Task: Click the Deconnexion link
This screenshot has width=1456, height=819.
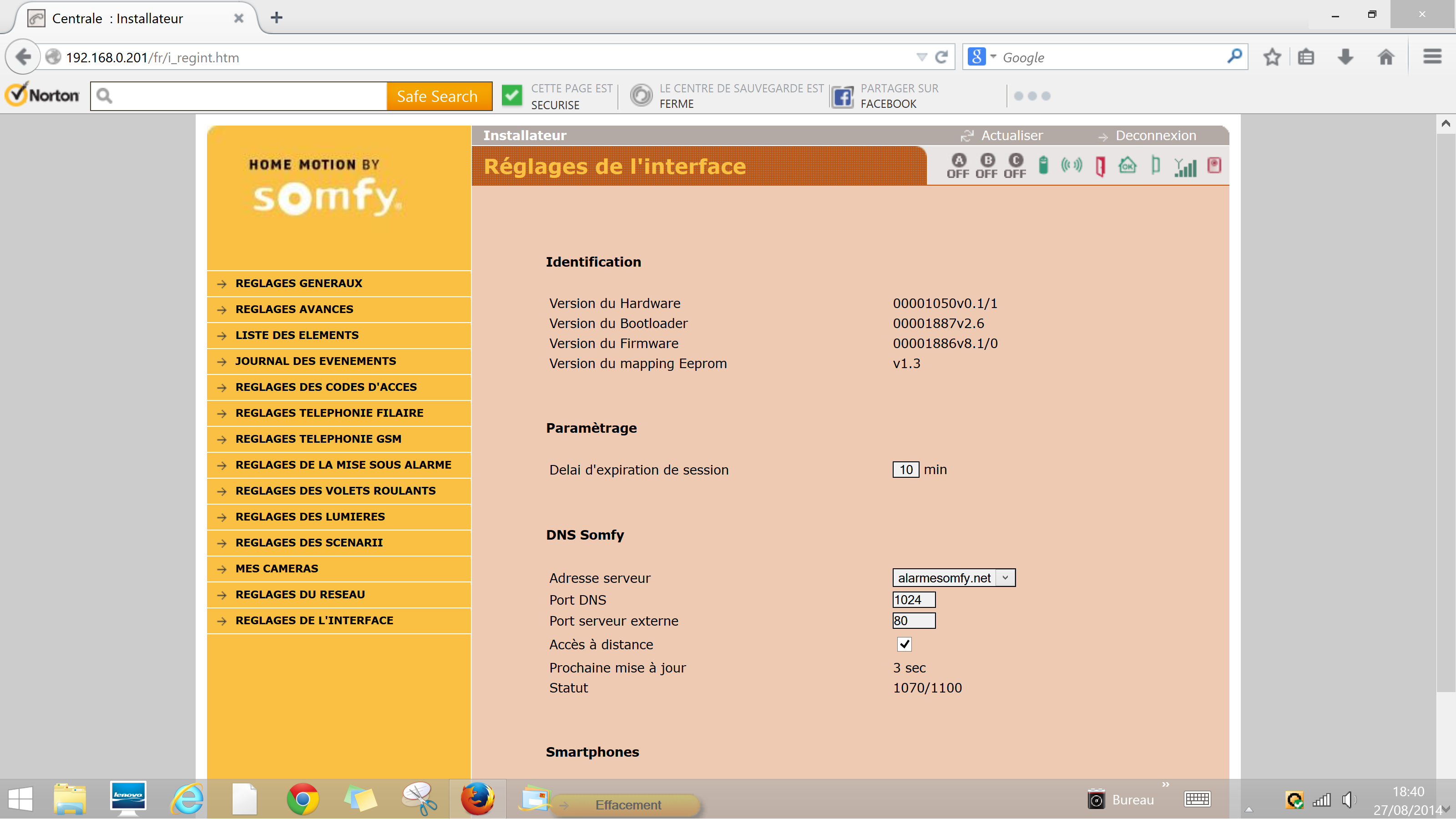Action: (1155, 136)
